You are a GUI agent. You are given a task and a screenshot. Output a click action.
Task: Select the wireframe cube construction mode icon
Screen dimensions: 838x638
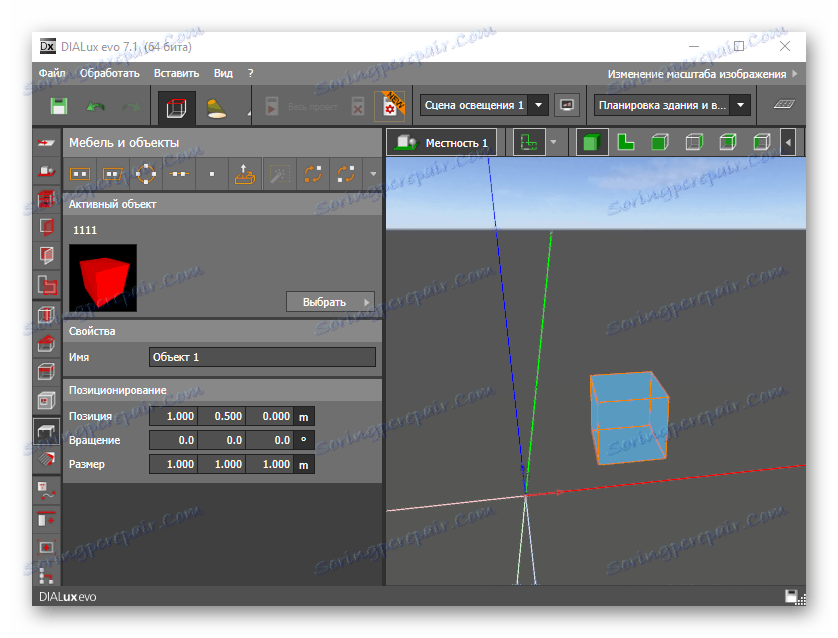click(175, 106)
